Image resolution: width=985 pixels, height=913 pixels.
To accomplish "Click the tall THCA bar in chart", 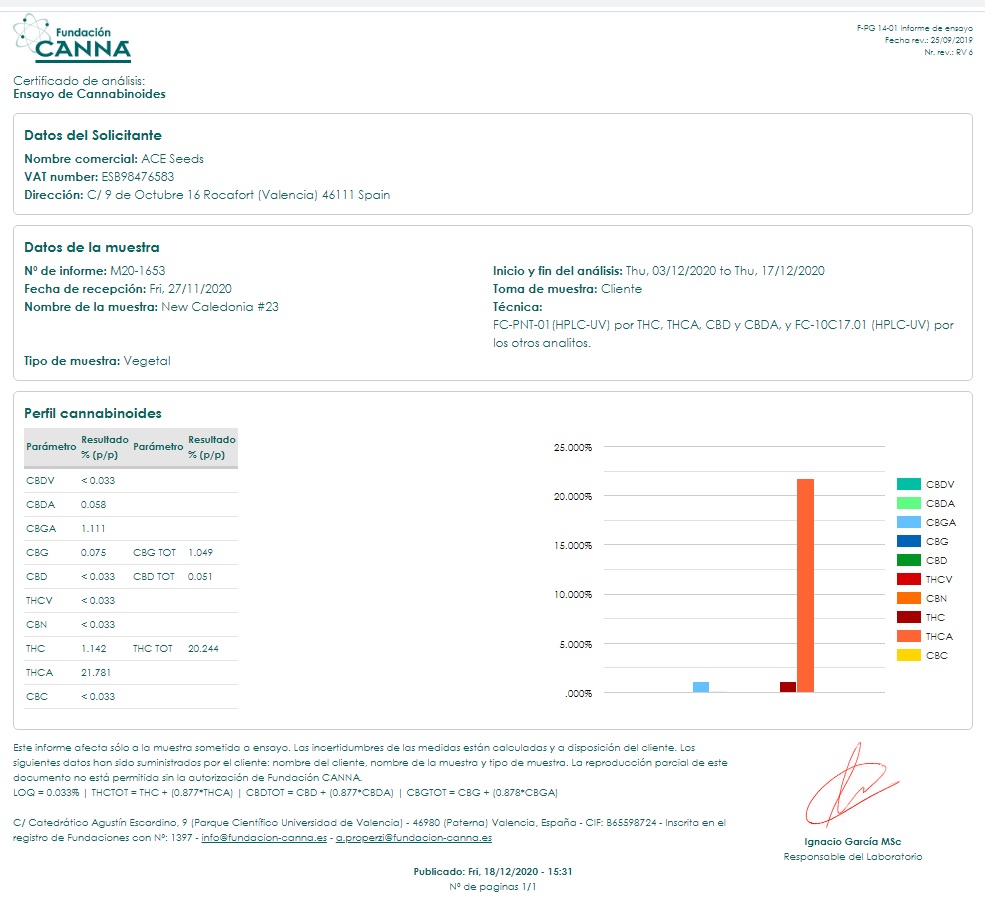I will point(805,586).
